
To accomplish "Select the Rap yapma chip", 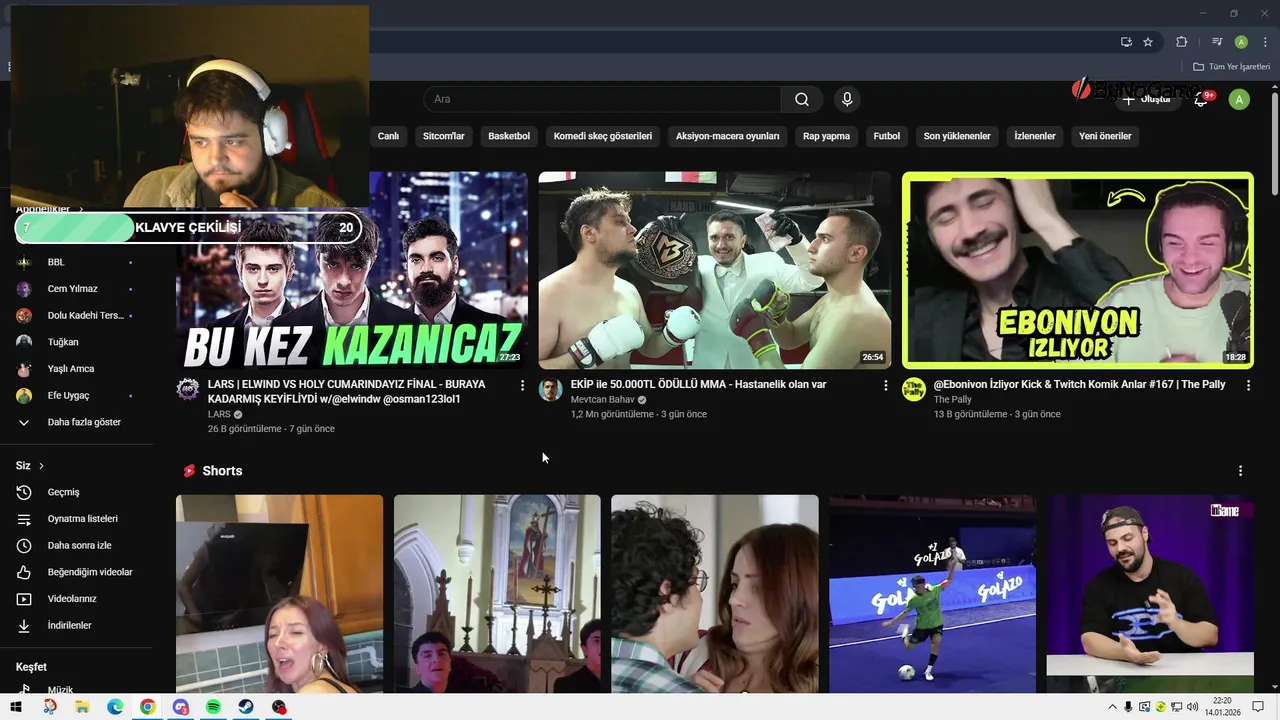I will [826, 136].
